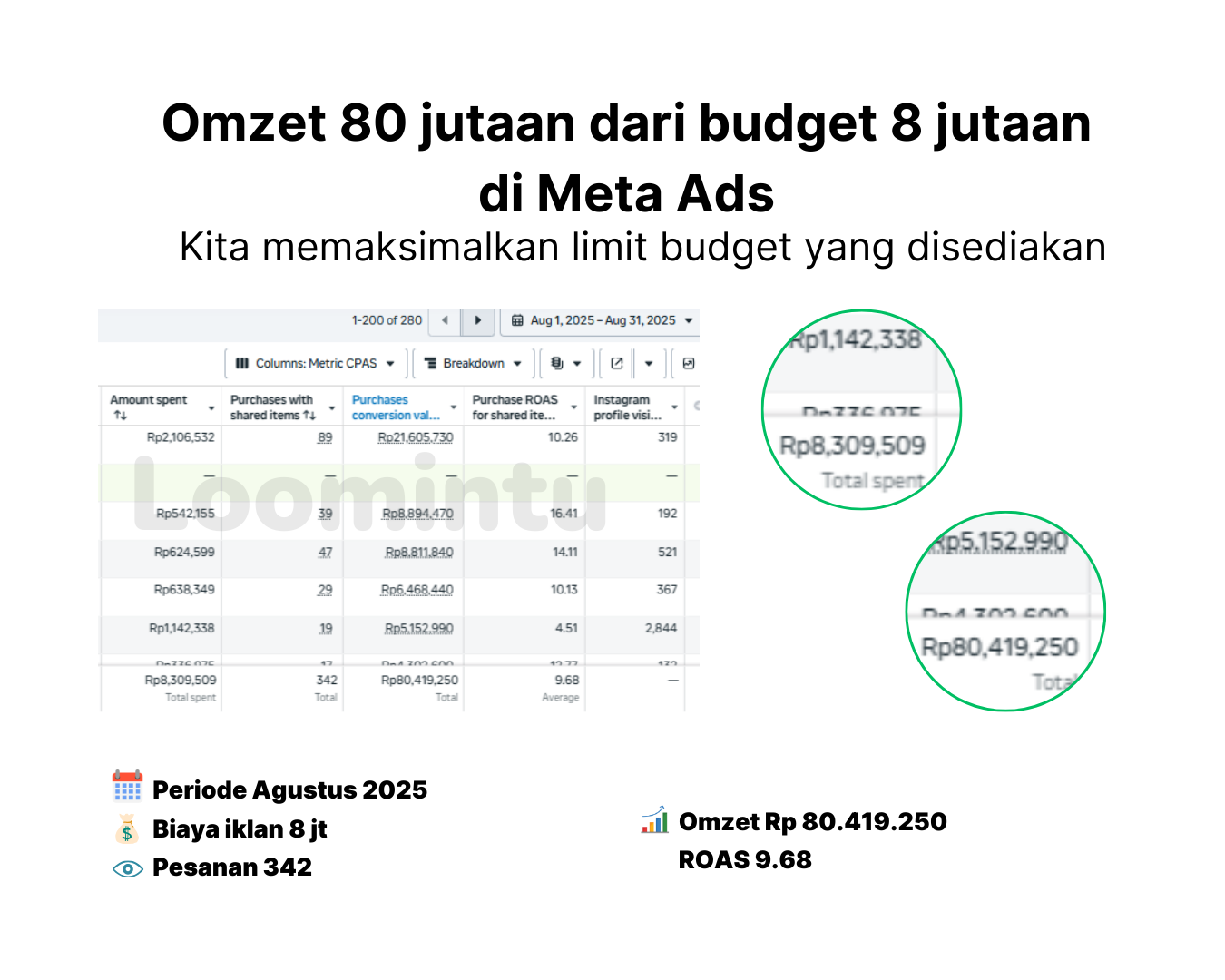Open Purchase ROAS column options arrow
The image size is (1225, 980).
pyautogui.click(x=573, y=408)
